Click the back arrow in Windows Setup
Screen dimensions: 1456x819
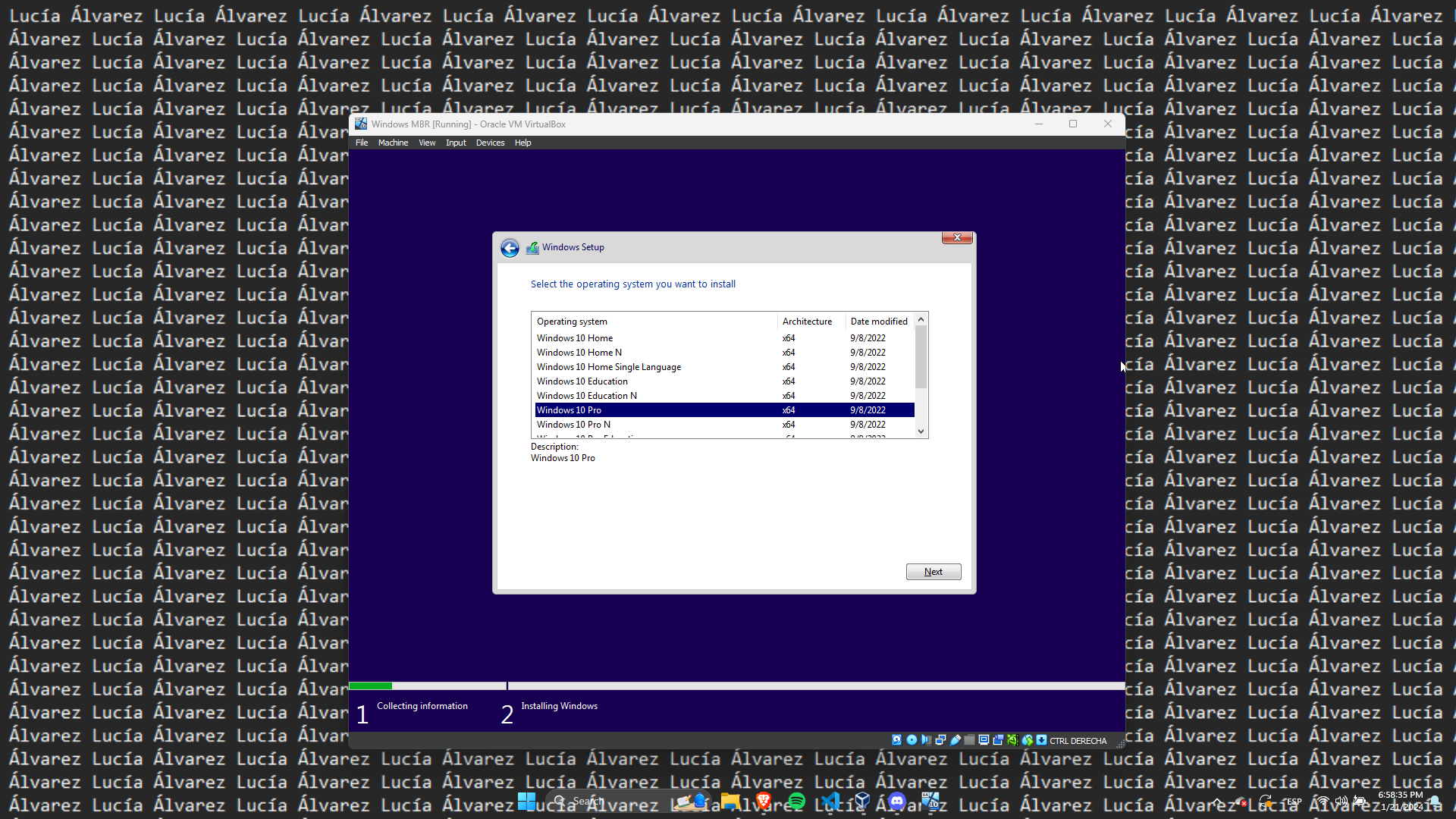point(510,248)
